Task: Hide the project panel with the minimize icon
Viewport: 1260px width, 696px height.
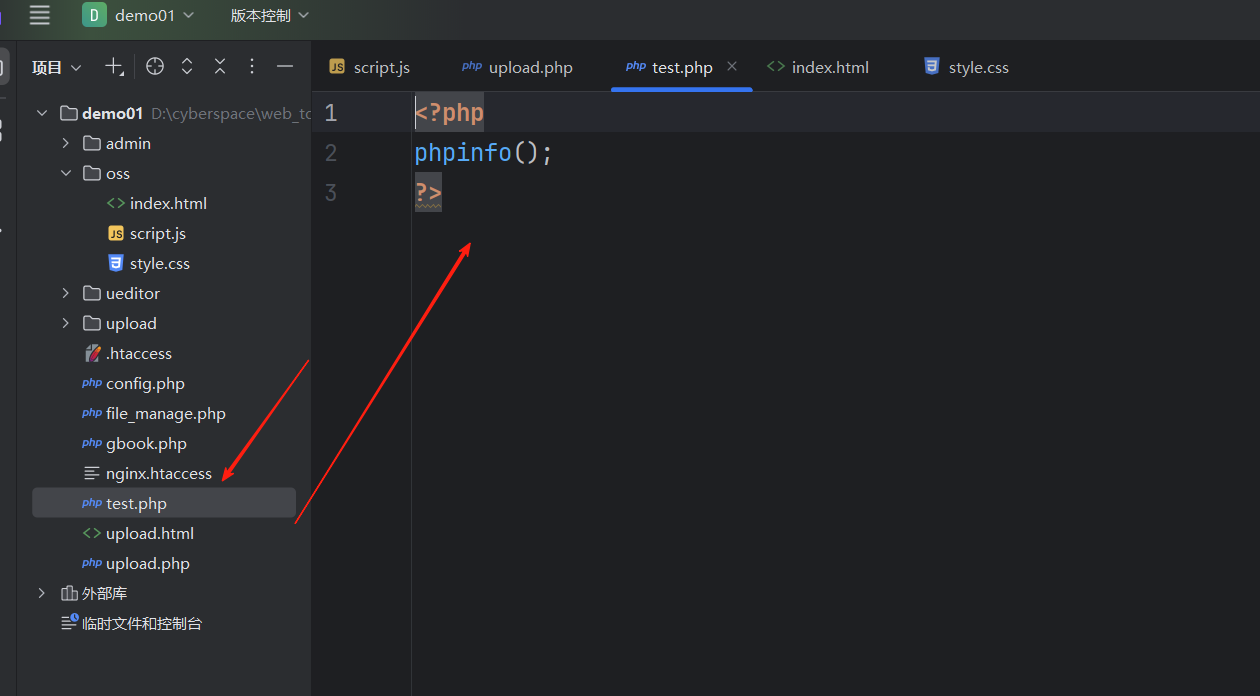Action: 285,66
